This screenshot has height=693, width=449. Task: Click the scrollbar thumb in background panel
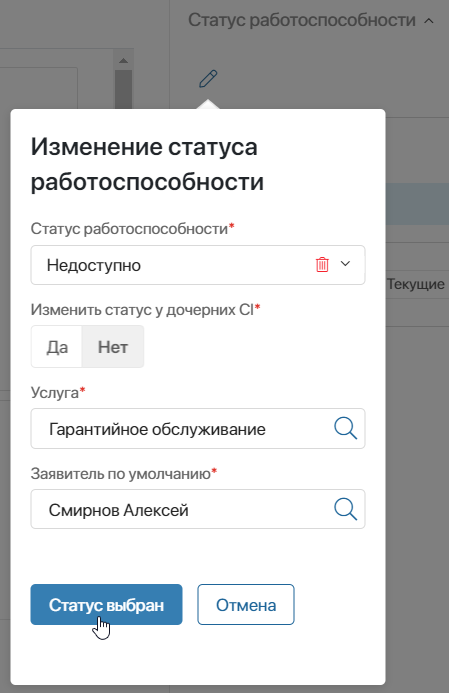[123, 89]
